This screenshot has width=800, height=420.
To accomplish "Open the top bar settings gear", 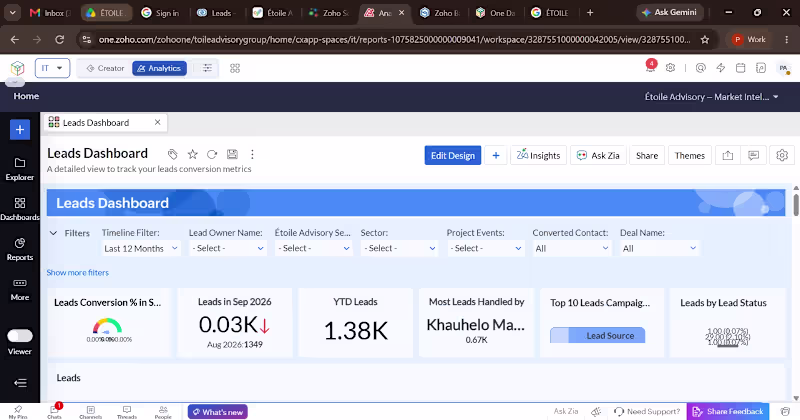I will click(670, 68).
